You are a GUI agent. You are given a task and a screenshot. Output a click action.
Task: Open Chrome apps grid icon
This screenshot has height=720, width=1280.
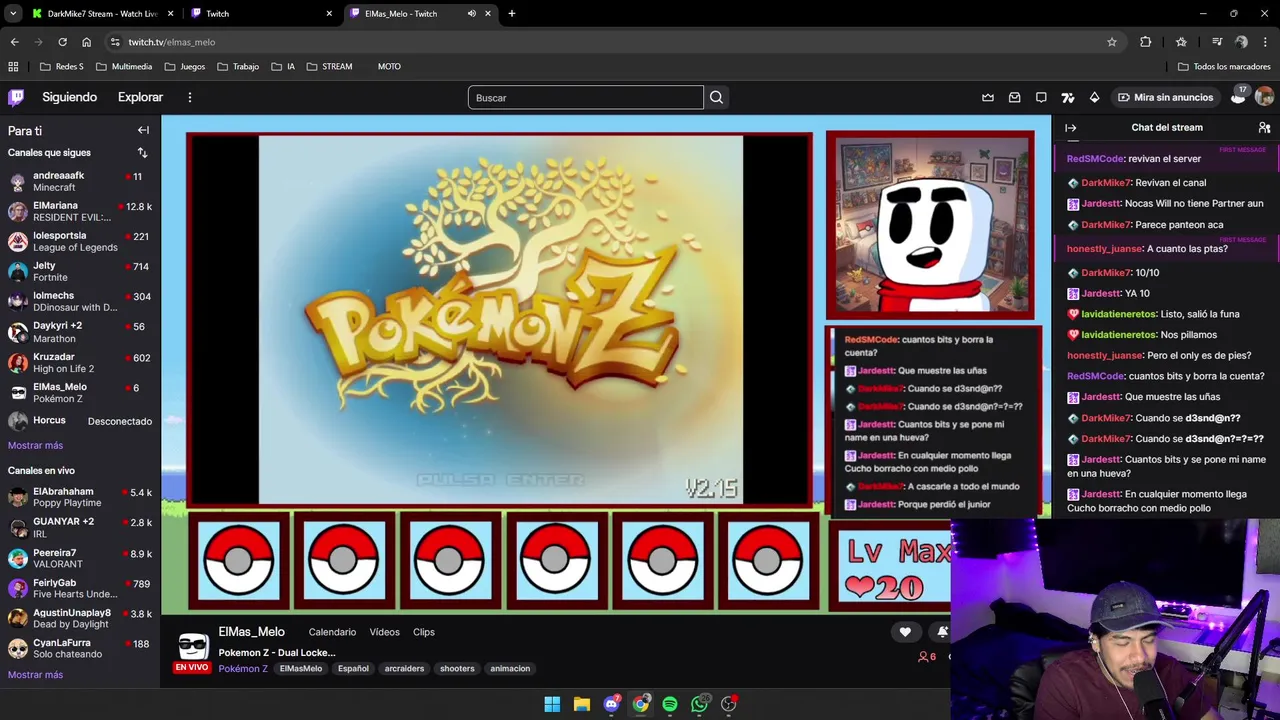pyautogui.click(x=13, y=66)
